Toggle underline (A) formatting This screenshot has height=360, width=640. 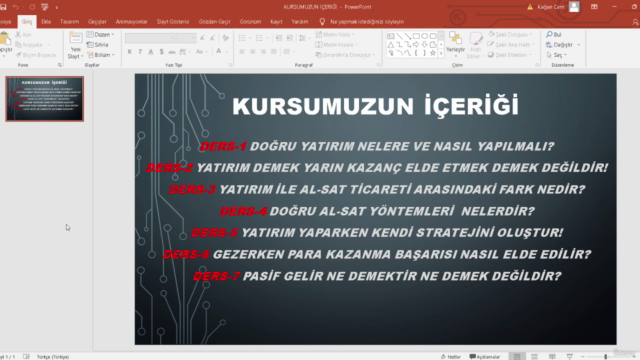pos(151,51)
